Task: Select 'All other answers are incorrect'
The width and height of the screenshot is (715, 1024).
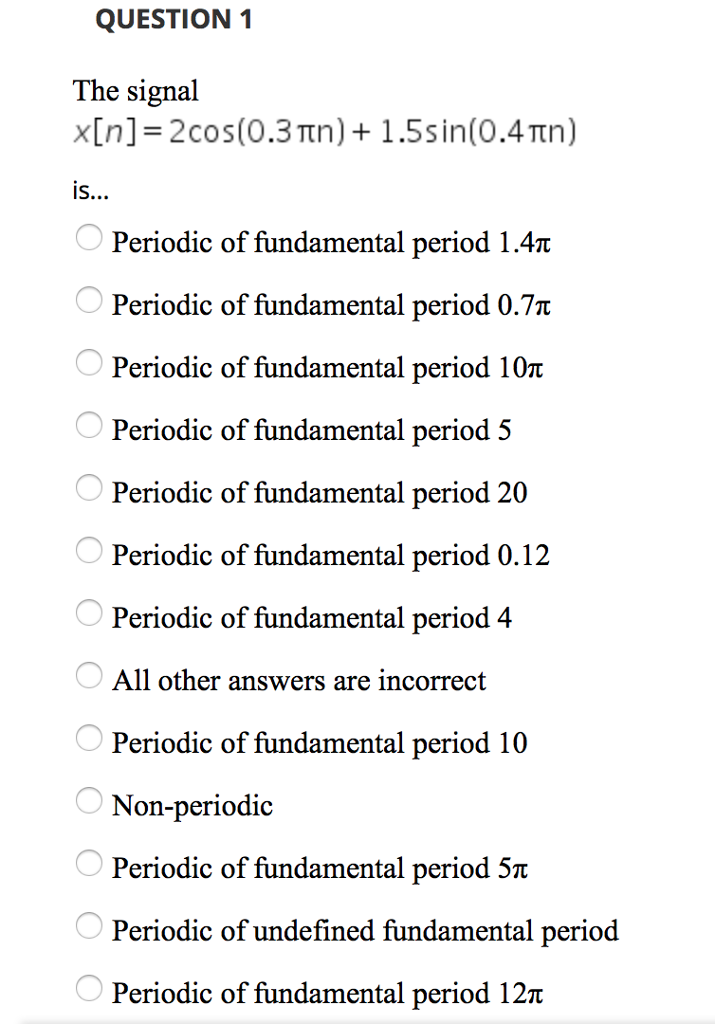Action: click(x=88, y=675)
